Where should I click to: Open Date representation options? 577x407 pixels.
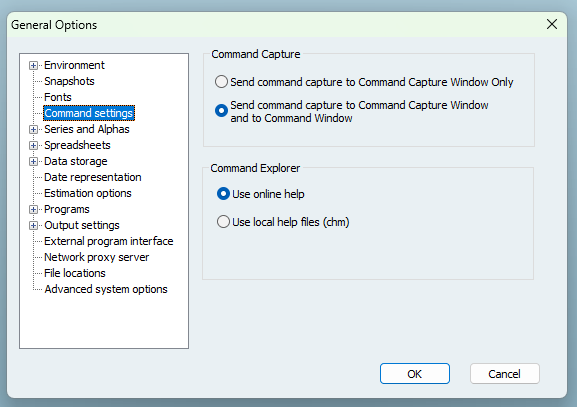pyautogui.click(x=93, y=177)
